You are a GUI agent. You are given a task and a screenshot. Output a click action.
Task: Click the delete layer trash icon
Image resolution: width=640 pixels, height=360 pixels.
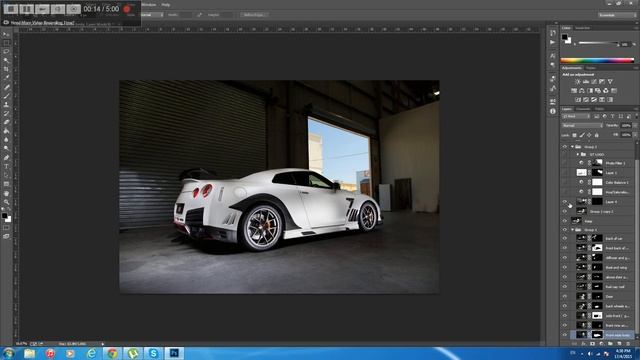(628, 344)
